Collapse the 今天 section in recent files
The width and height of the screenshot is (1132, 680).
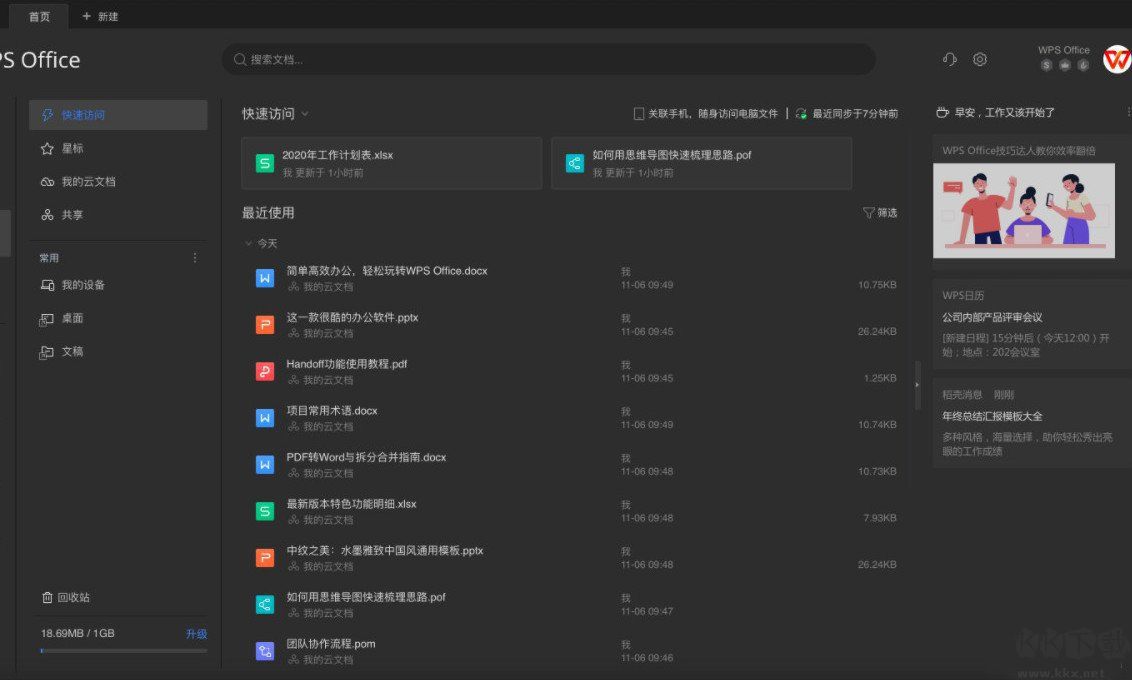247,243
